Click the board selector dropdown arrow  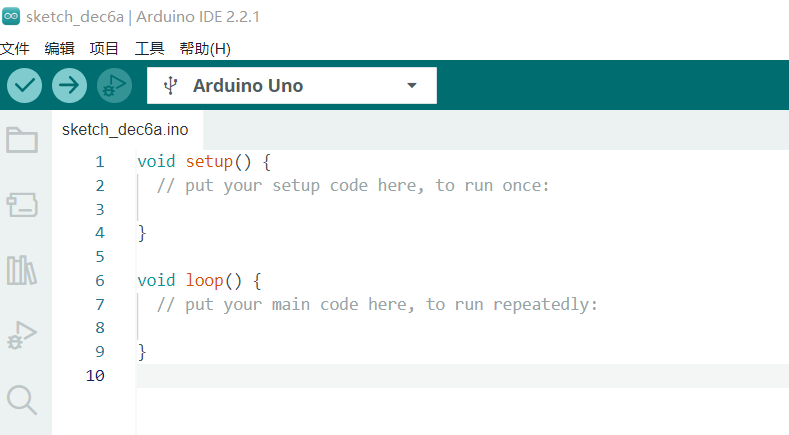pyautogui.click(x=412, y=86)
